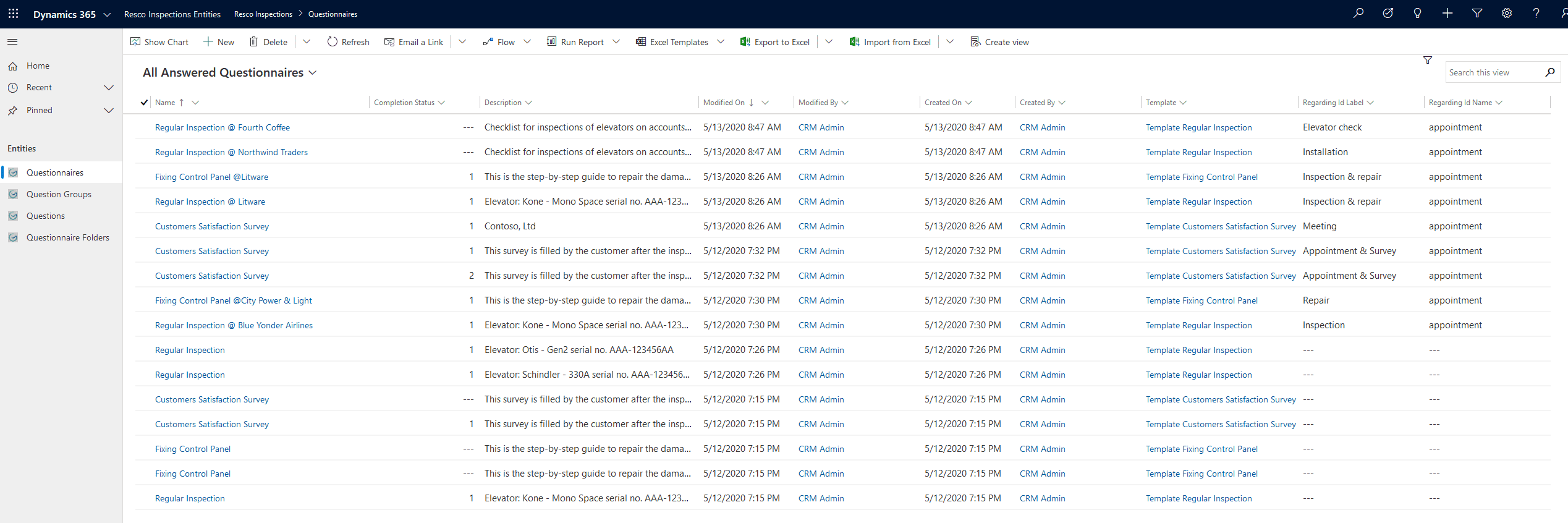Click the help question mark icon
Image resolution: width=1568 pixels, height=523 pixels.
point(1536,14)
